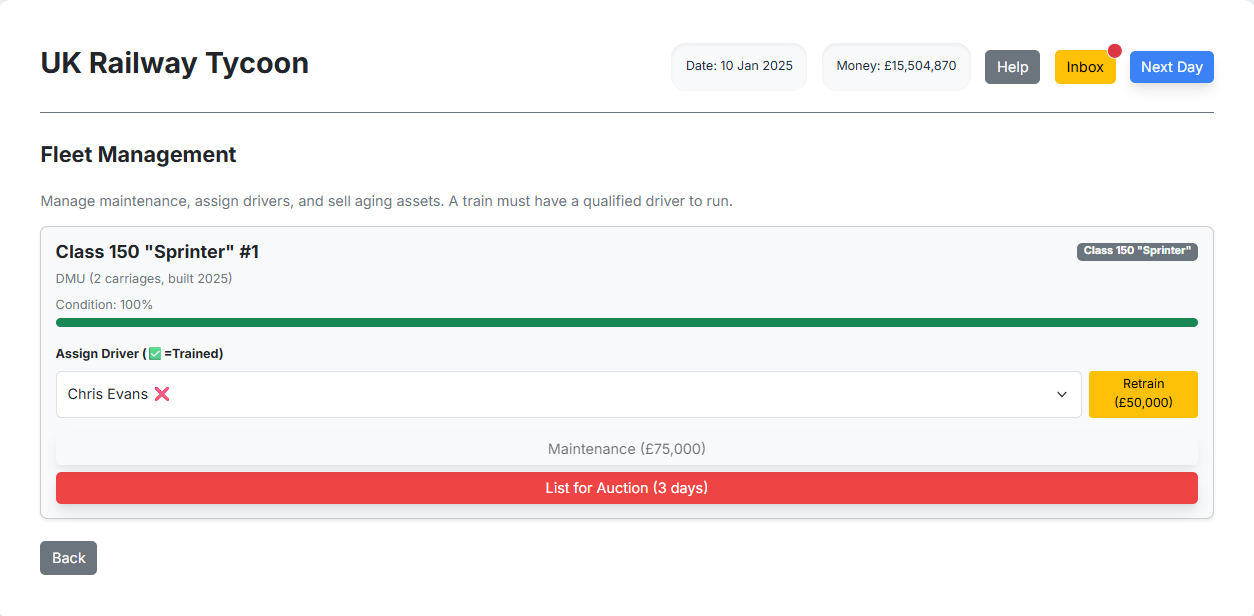Click the red X icon next to Chris Evans

[x=162, y=394]
